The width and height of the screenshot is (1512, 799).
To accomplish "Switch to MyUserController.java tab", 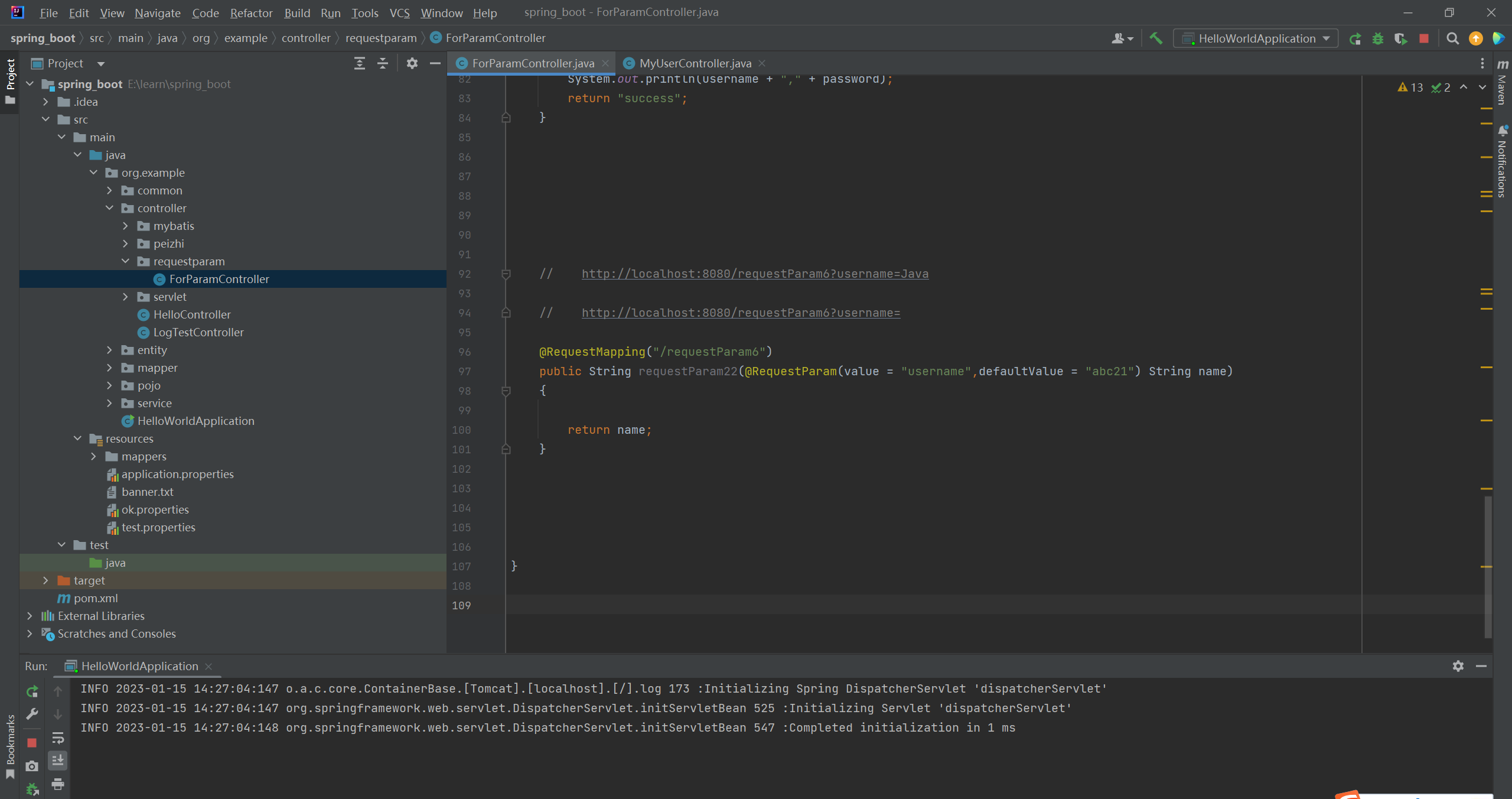I will (x=695, y=63).
